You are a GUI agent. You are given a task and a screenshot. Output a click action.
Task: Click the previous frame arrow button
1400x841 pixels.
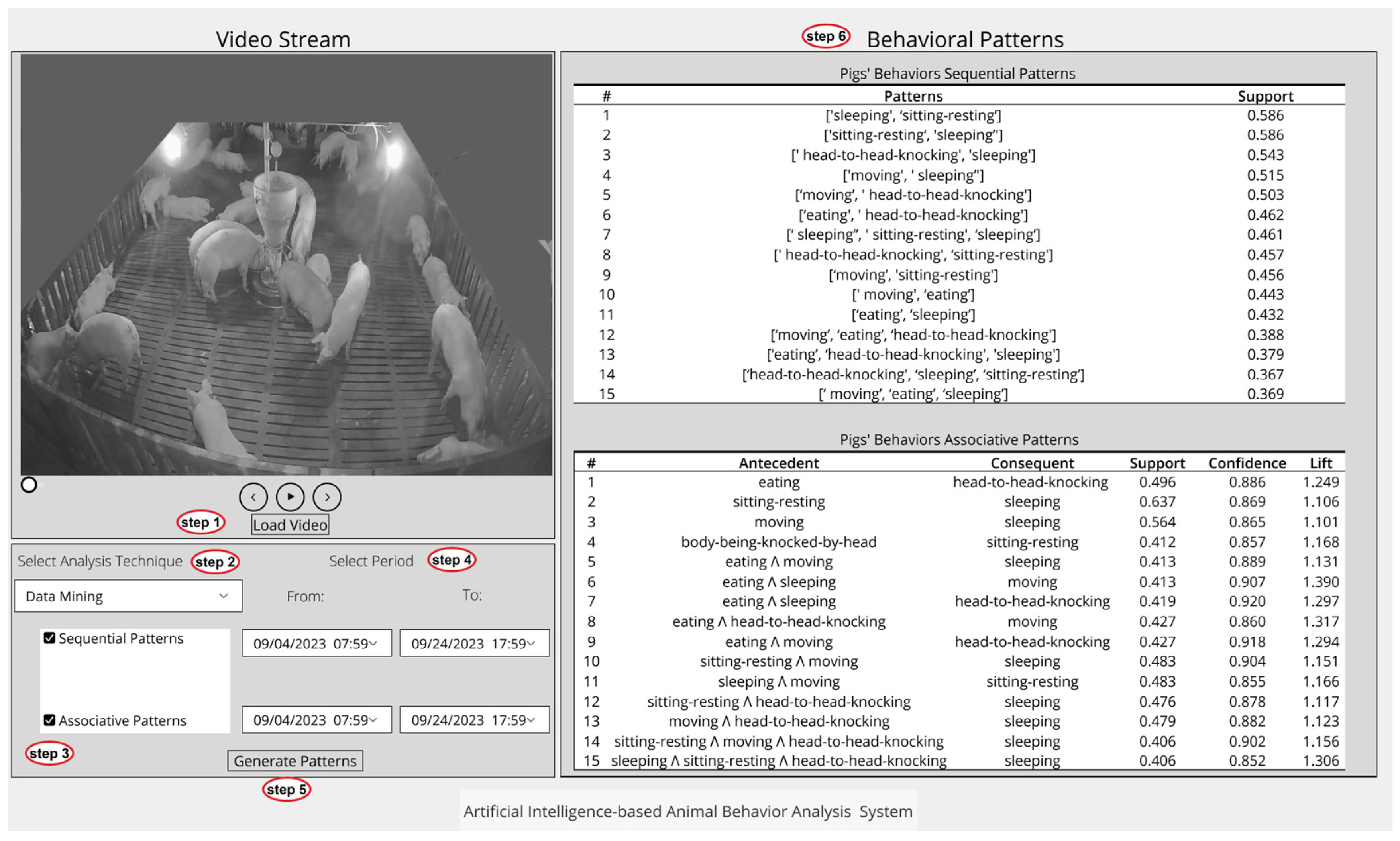253,497
